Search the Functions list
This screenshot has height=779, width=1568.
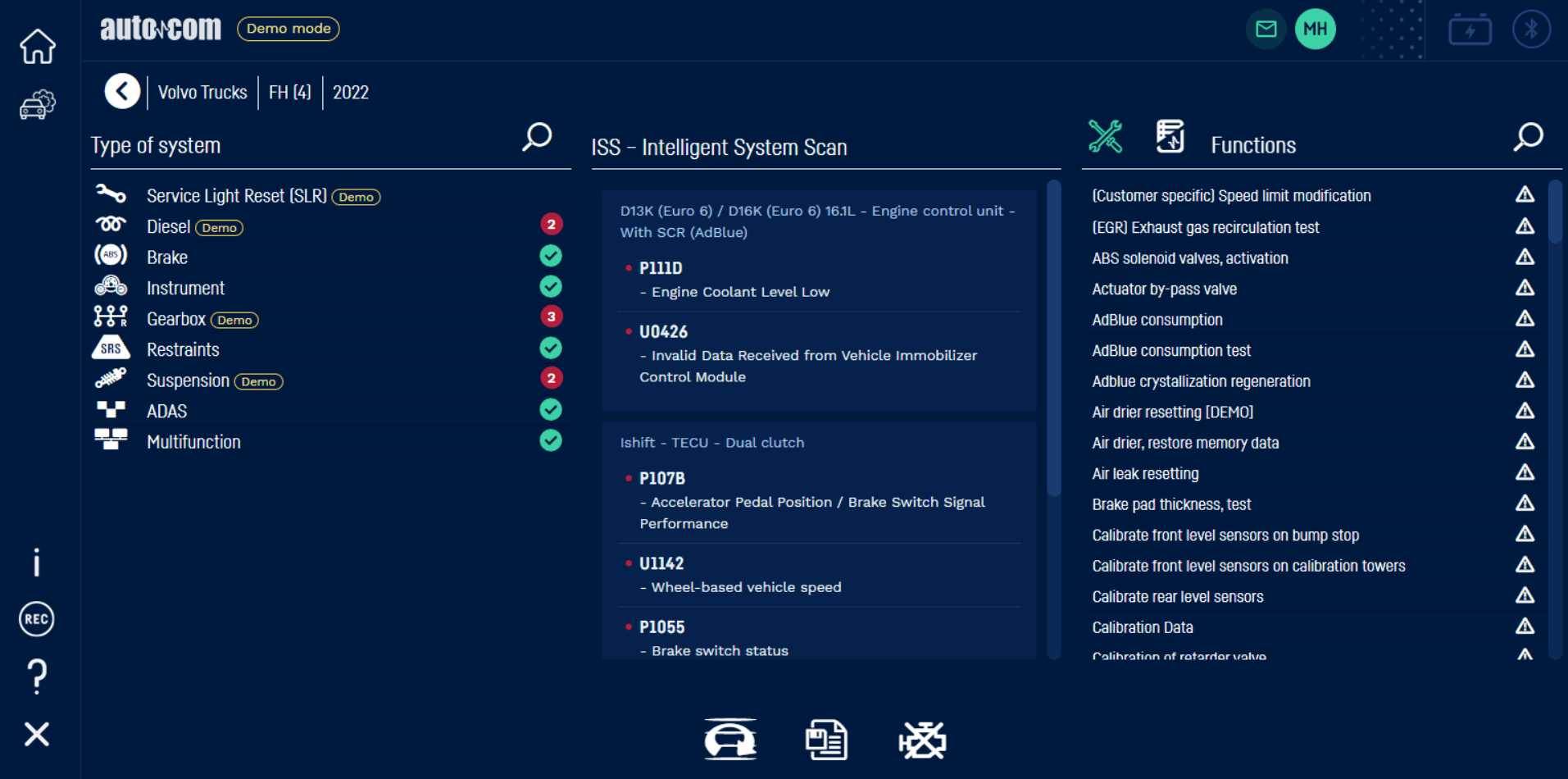click(x=1528, y=137)
